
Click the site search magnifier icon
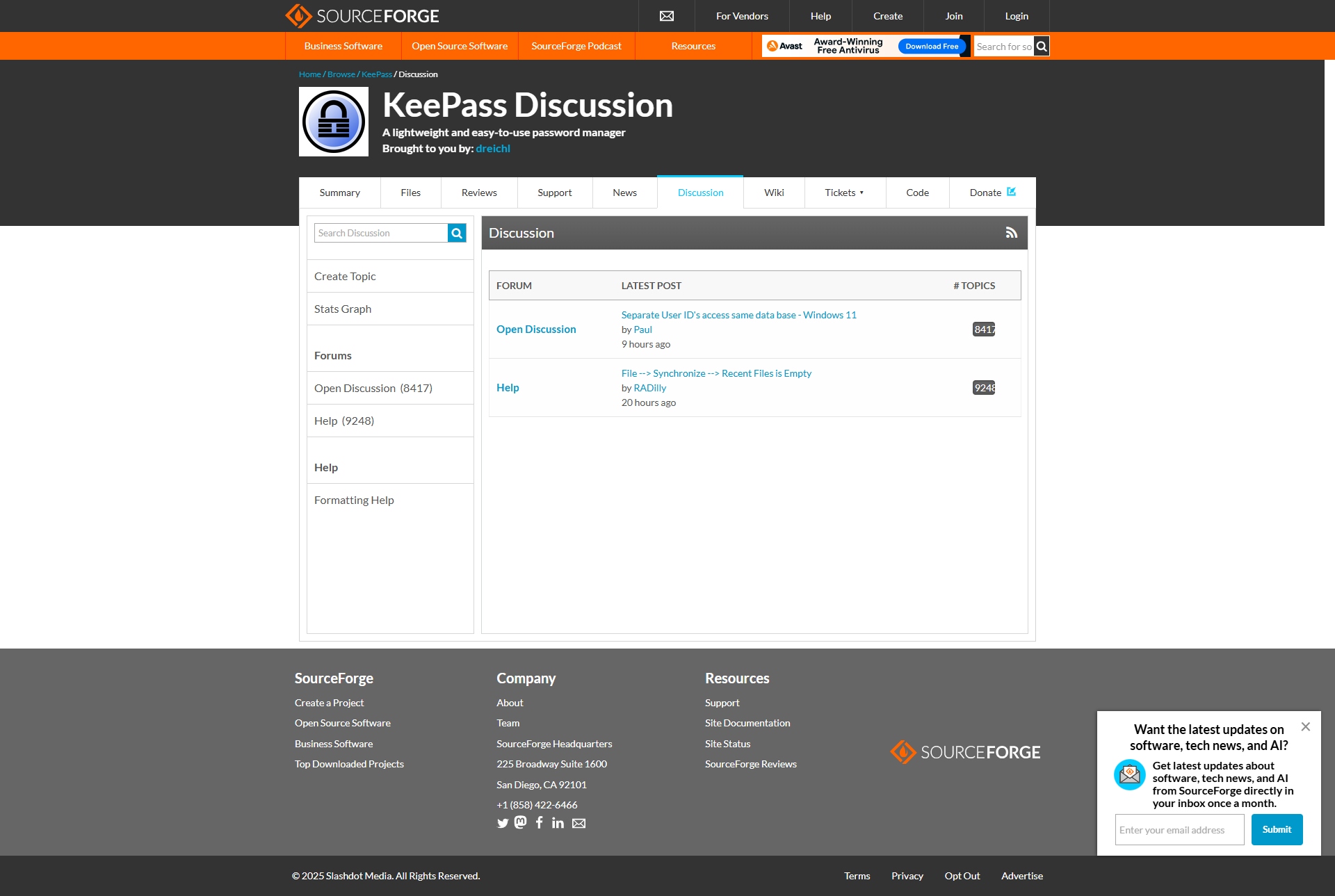[1041, 47]
